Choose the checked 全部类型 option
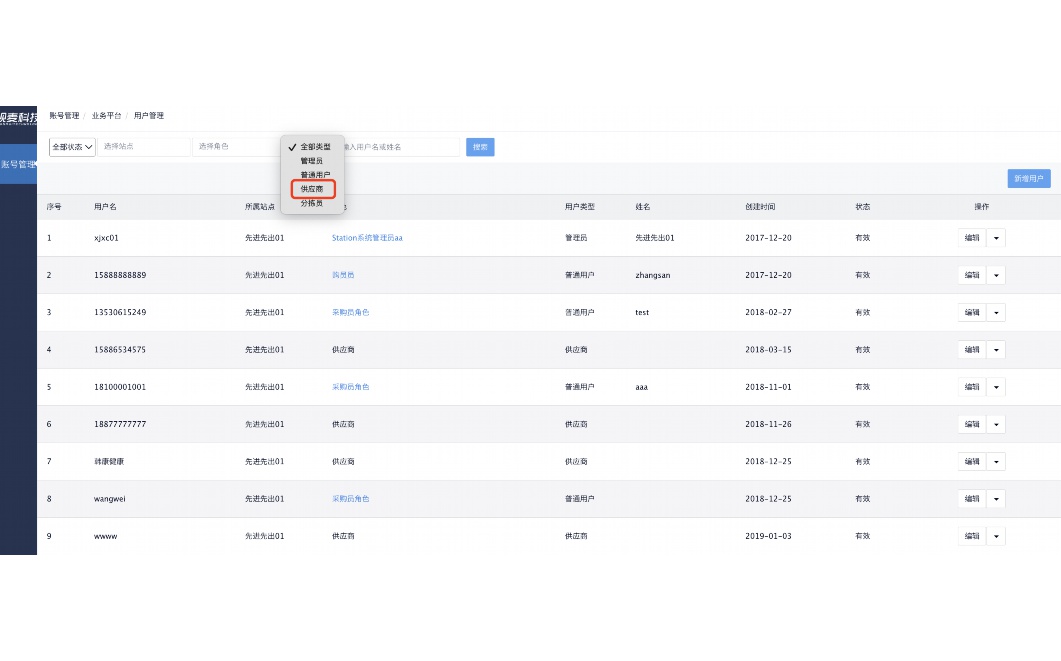Screen dimensions: 1061x661 (315, 147)
